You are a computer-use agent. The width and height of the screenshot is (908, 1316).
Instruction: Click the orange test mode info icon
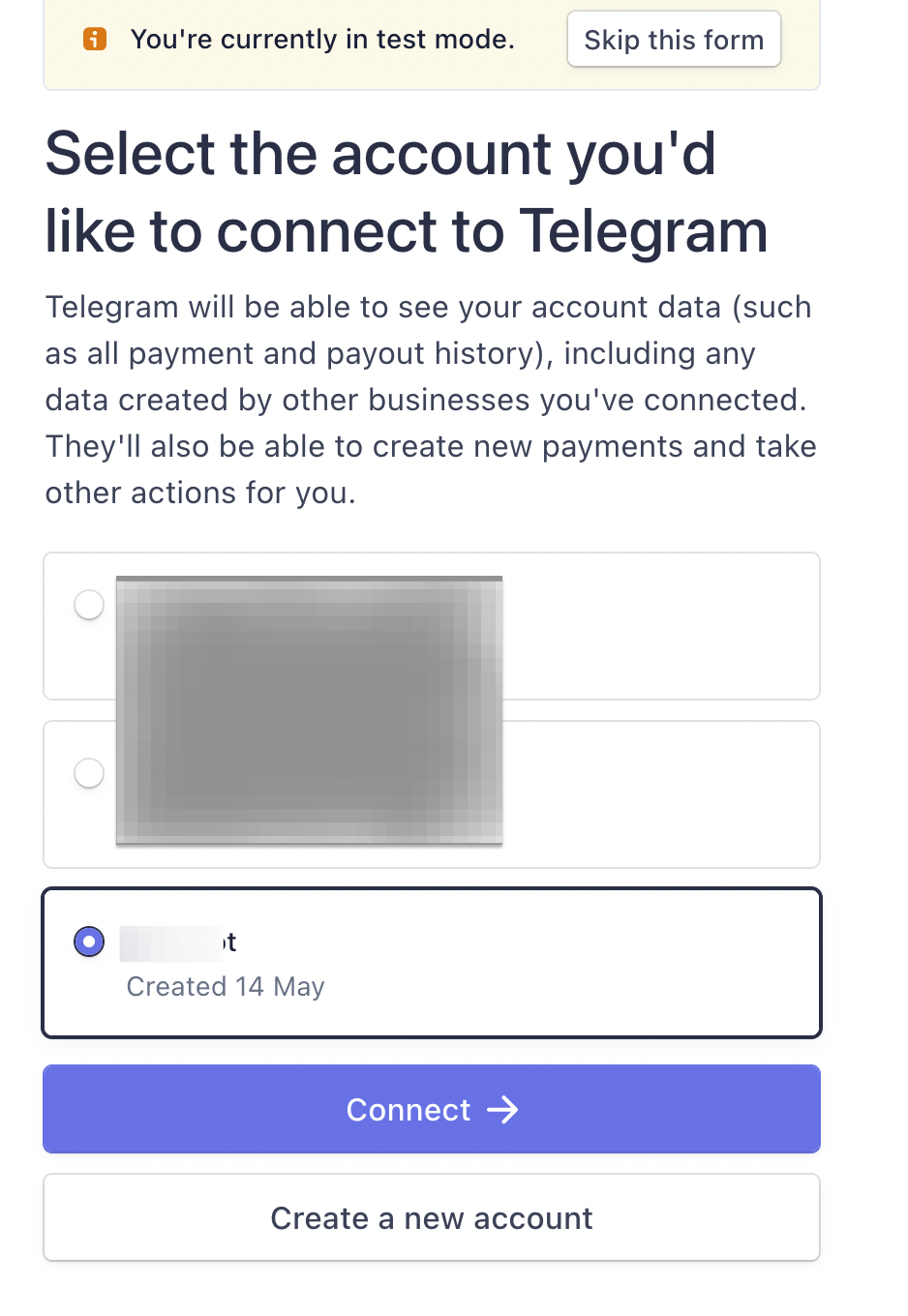[95, 39]
